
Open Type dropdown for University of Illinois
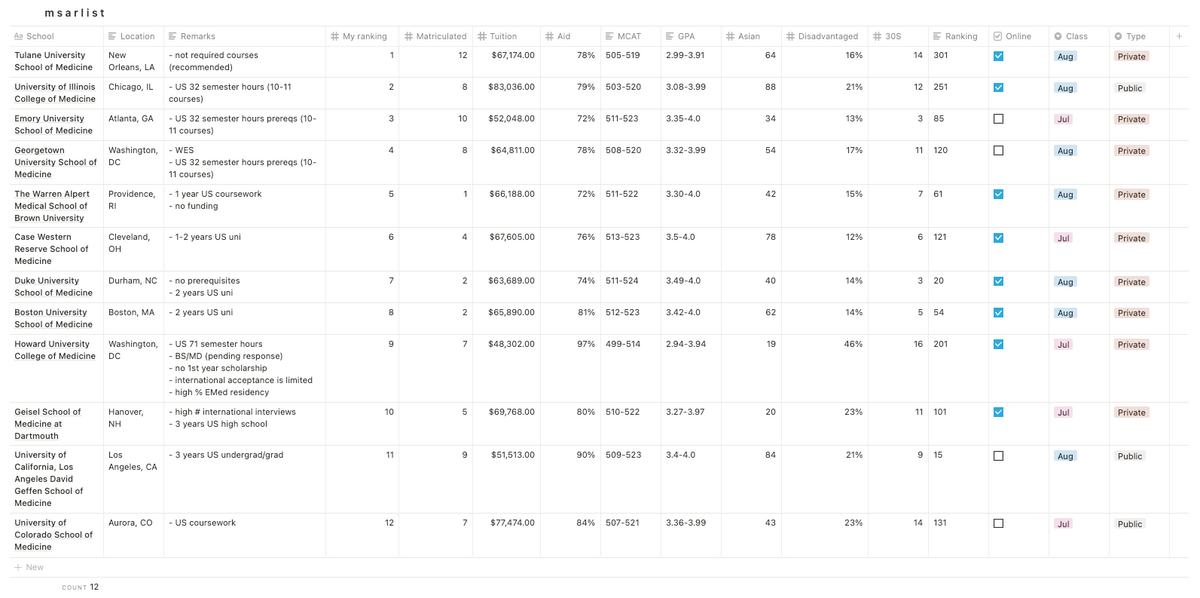tap(1130, 88)
